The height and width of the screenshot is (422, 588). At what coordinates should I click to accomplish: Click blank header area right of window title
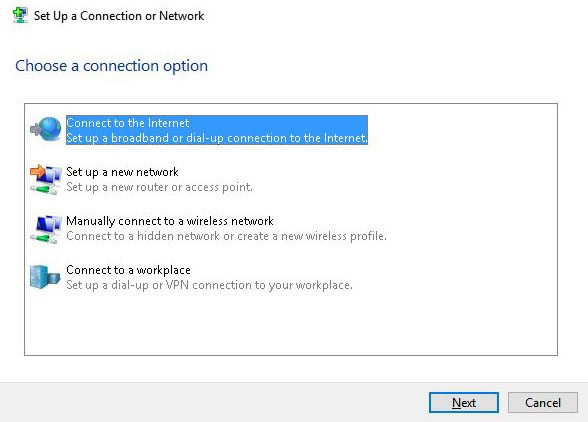point(394,16)
